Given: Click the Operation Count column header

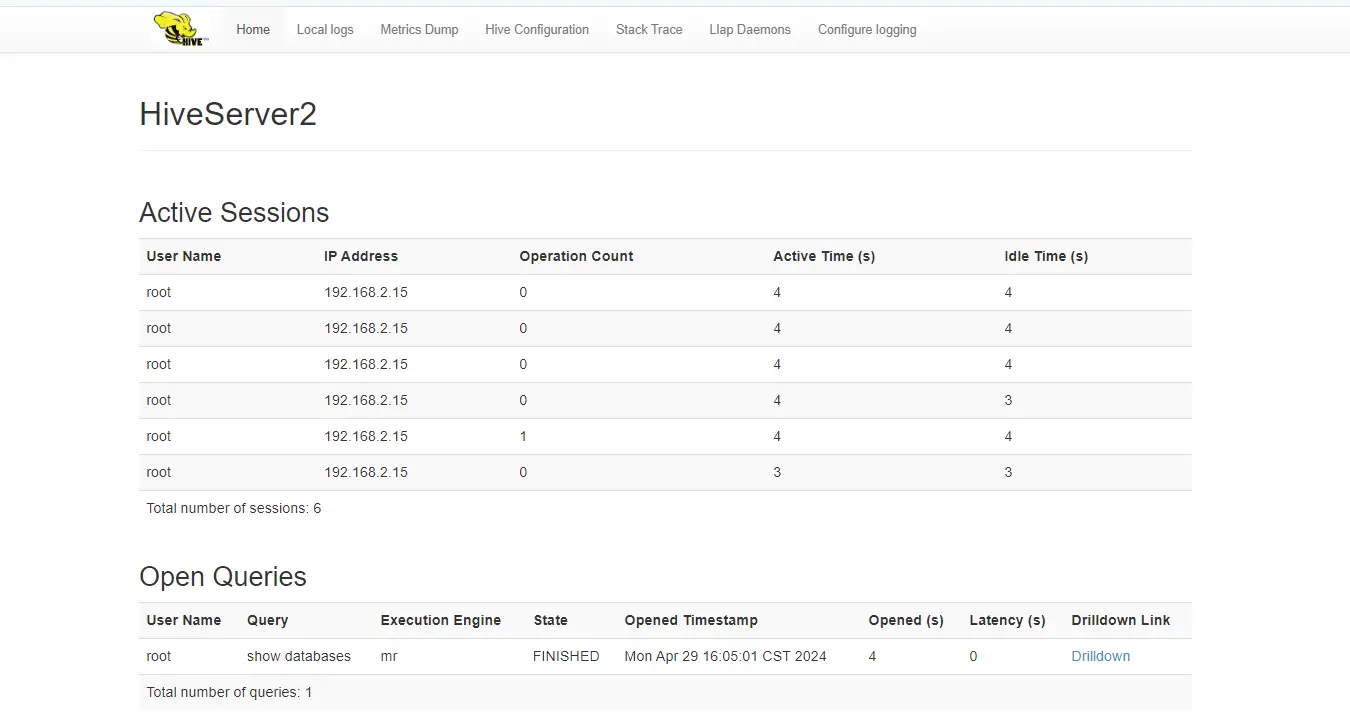Looking at the screenshot, I should 576,257.
